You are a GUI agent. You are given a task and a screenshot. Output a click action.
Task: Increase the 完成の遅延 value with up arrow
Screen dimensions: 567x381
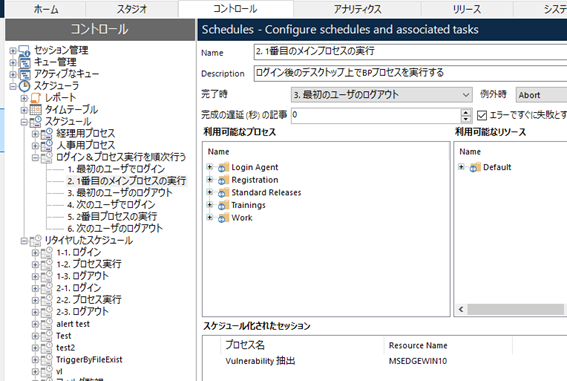(466, 112)
